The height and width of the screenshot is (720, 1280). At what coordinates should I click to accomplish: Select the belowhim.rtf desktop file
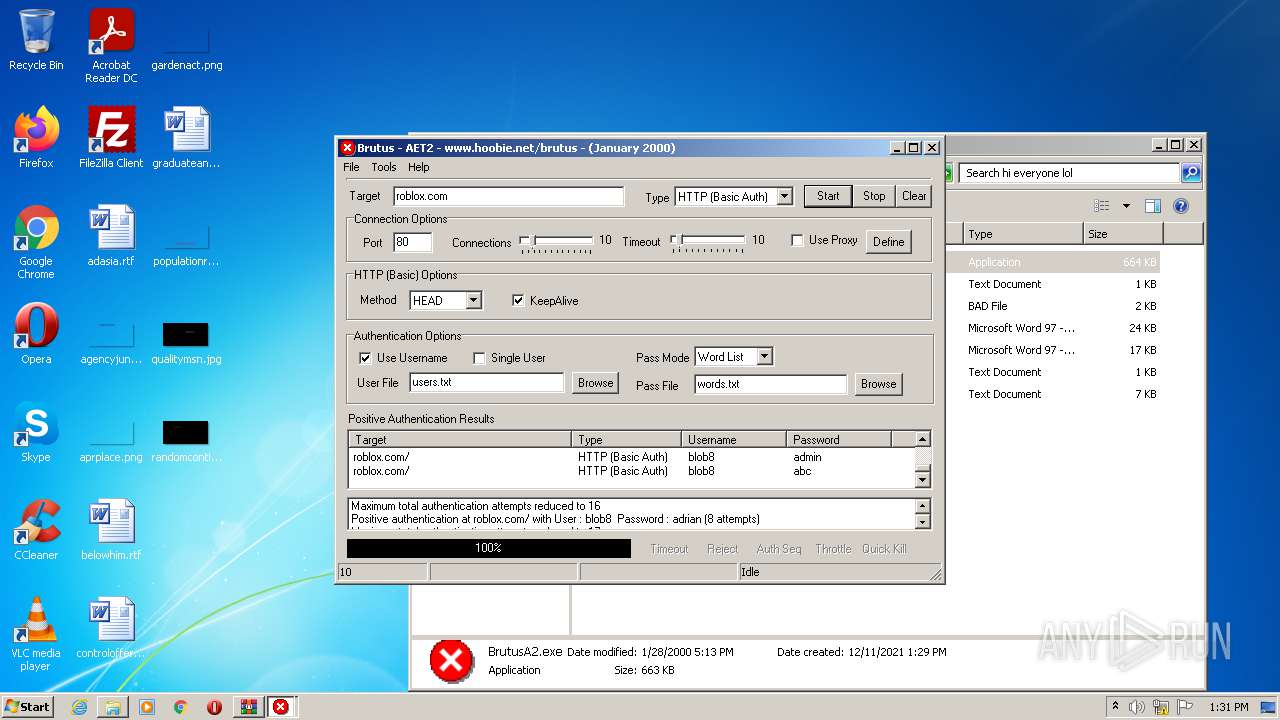[111, 530]
